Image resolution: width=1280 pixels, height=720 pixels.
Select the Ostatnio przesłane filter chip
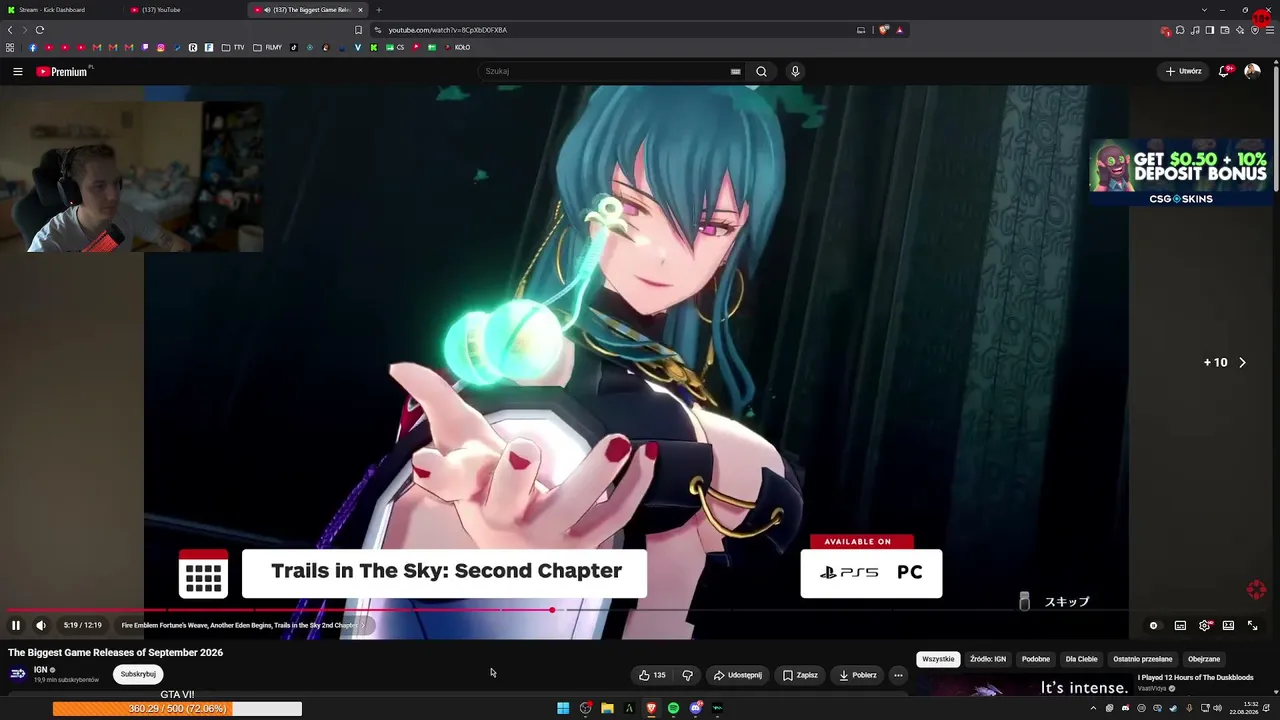(1143, 659)
